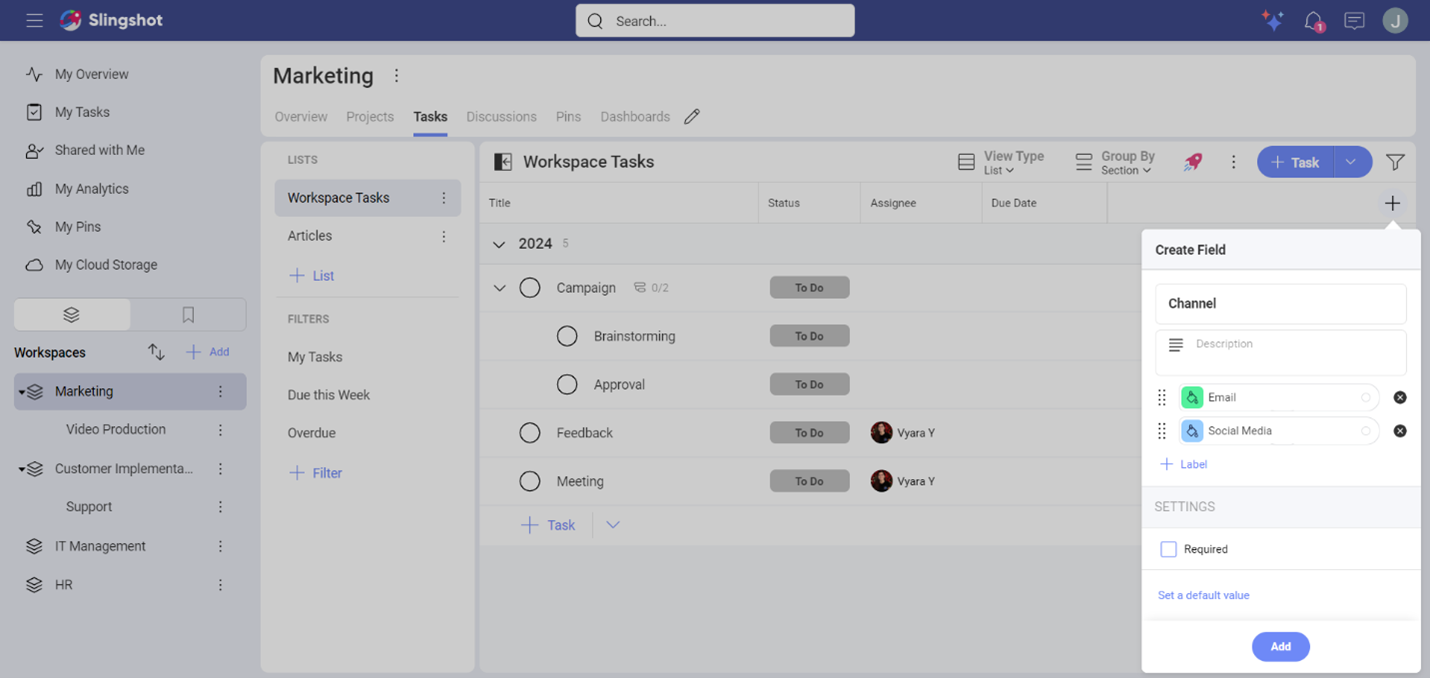This screenshot has width=1430, height=678.
Task: Remove the Social Media label option
Action: (x=1400, y=431)
